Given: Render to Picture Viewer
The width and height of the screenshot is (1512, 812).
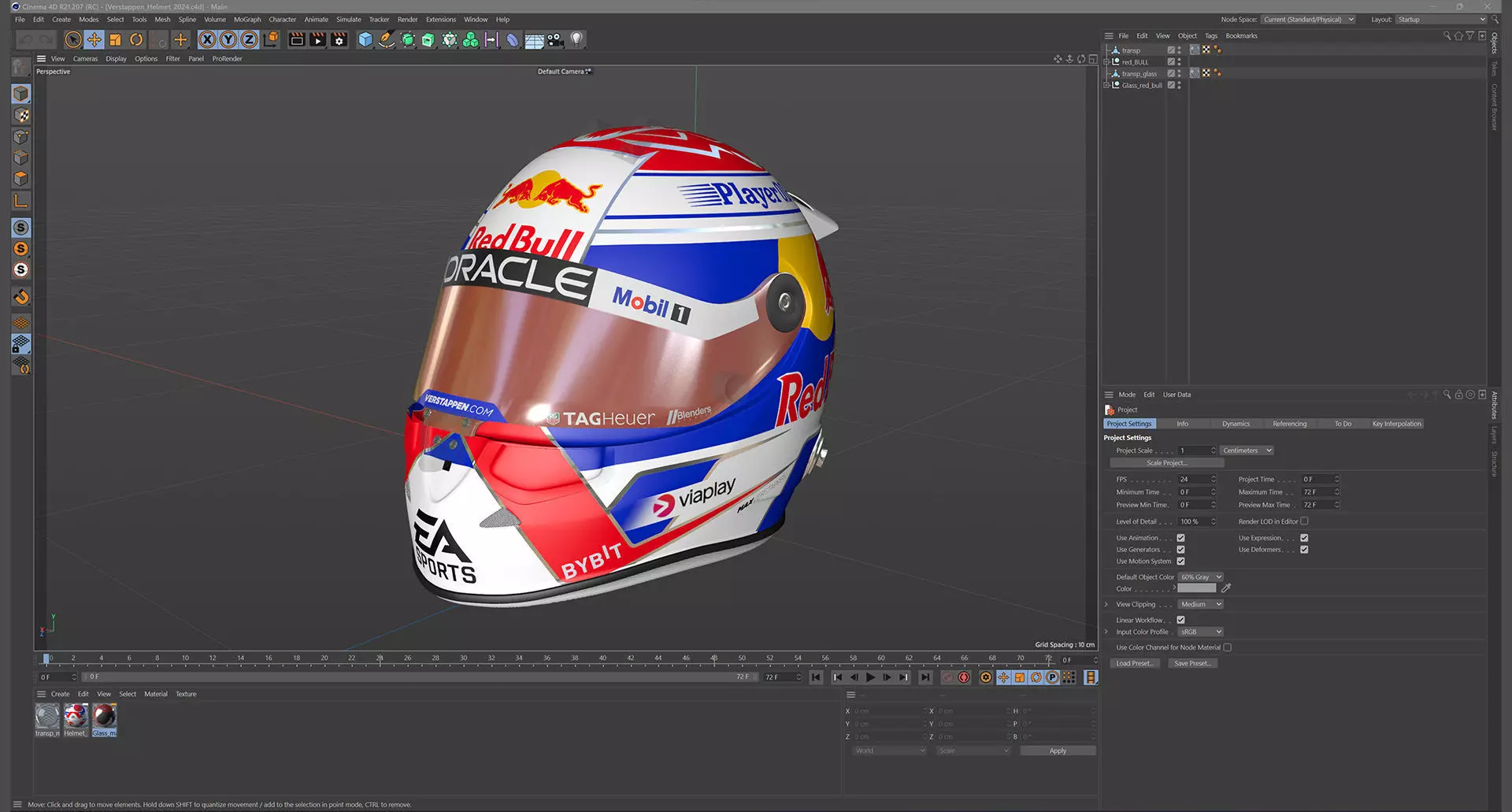Looking at the screenshot, I should pyautogui.click(x=318, y=39).
